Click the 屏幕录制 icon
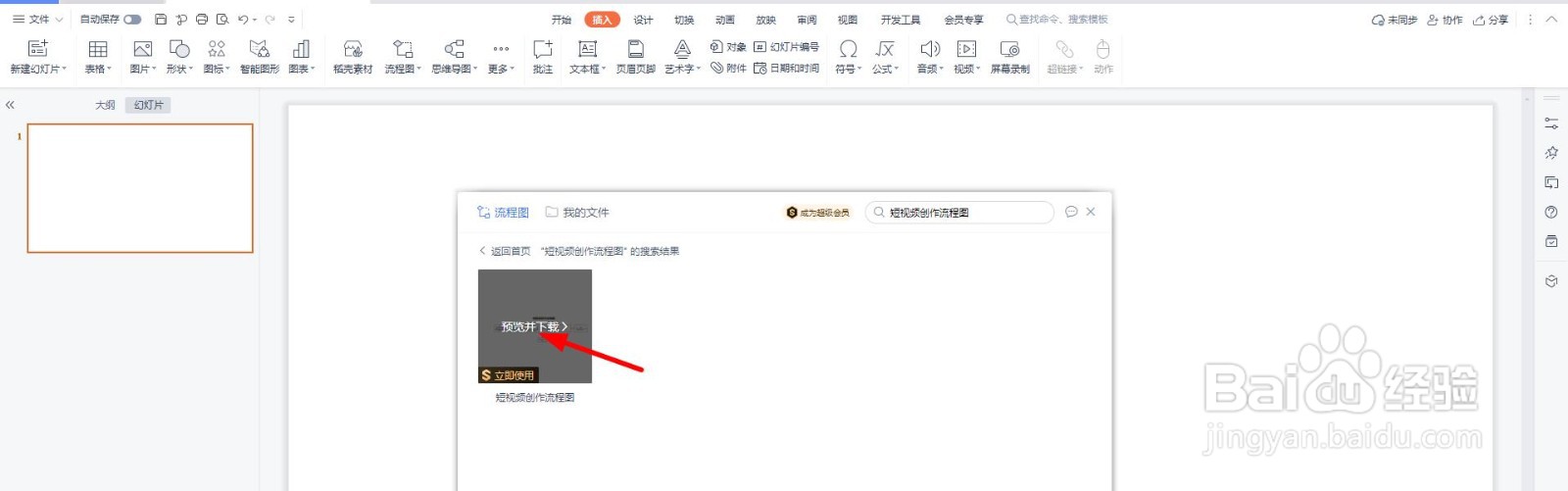The image size is (1568, 491). [x=1010, y=57]
